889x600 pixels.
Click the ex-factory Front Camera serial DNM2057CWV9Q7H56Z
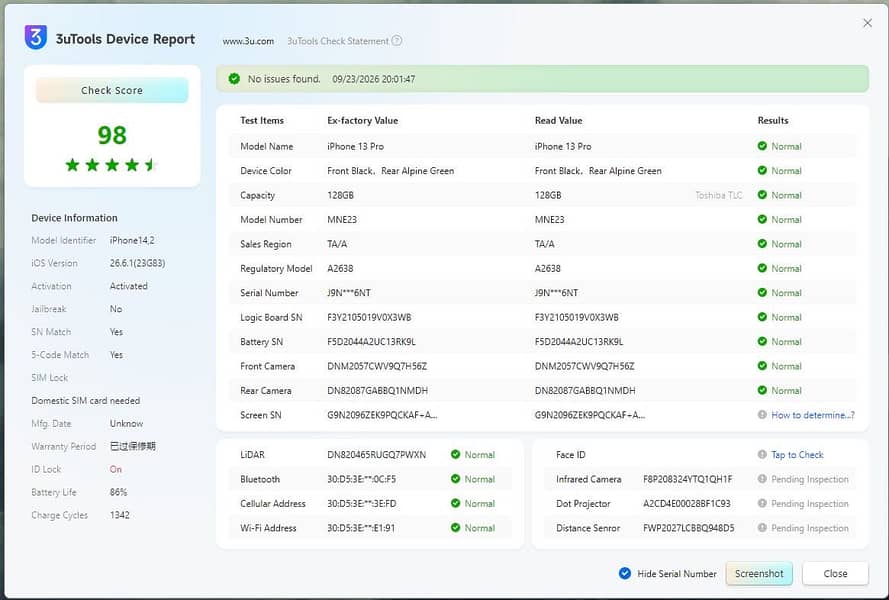377,366
